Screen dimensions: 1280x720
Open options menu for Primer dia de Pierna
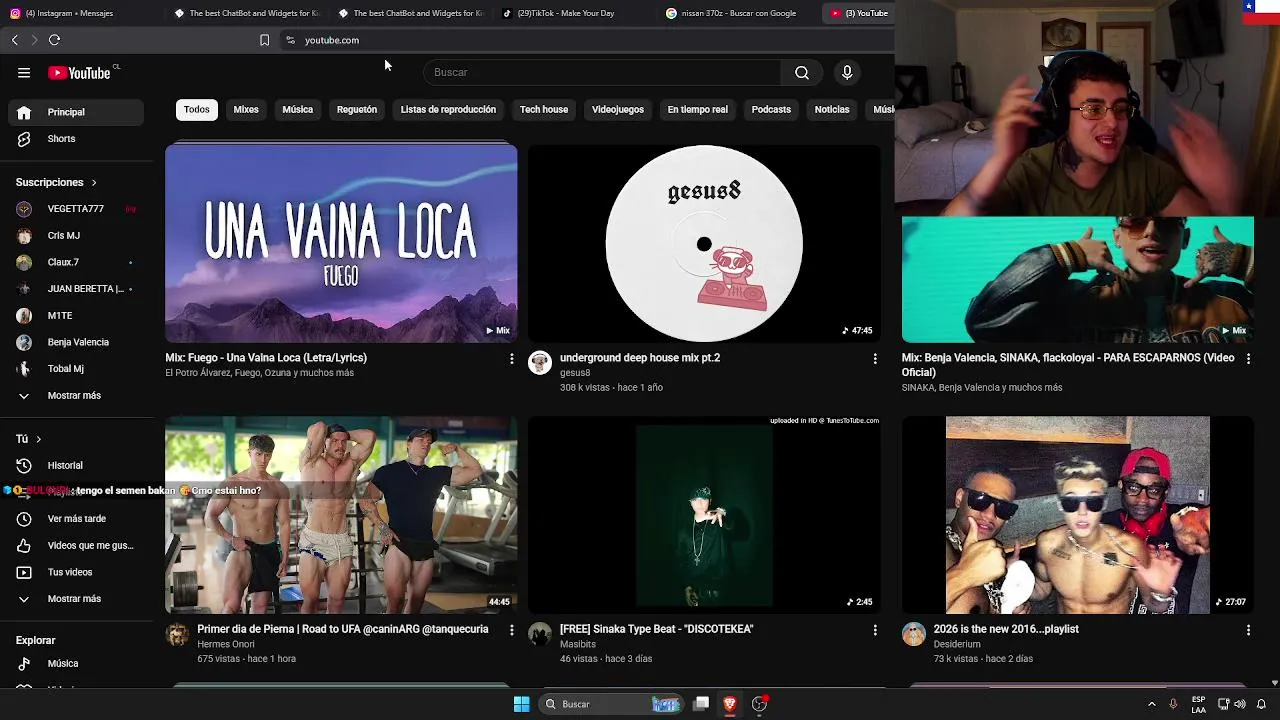(x=511, y=630)
